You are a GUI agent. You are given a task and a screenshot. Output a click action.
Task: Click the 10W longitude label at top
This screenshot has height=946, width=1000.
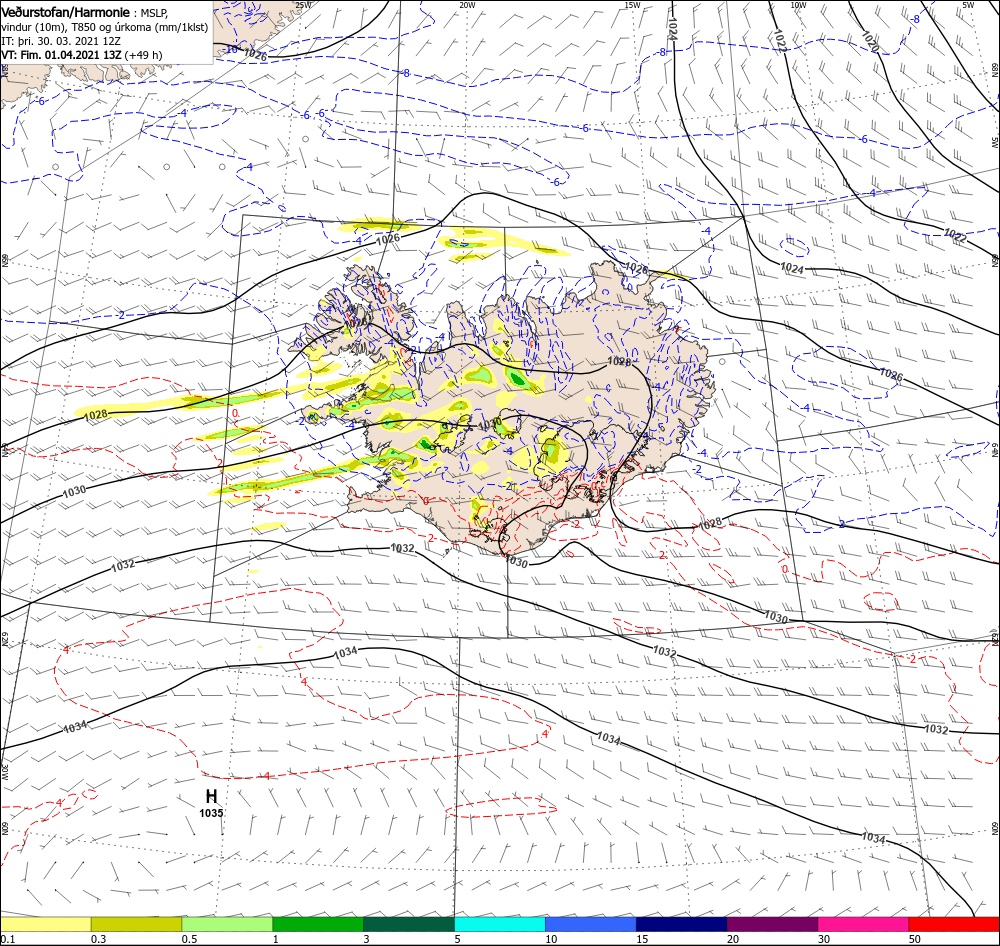click(798, 4)
